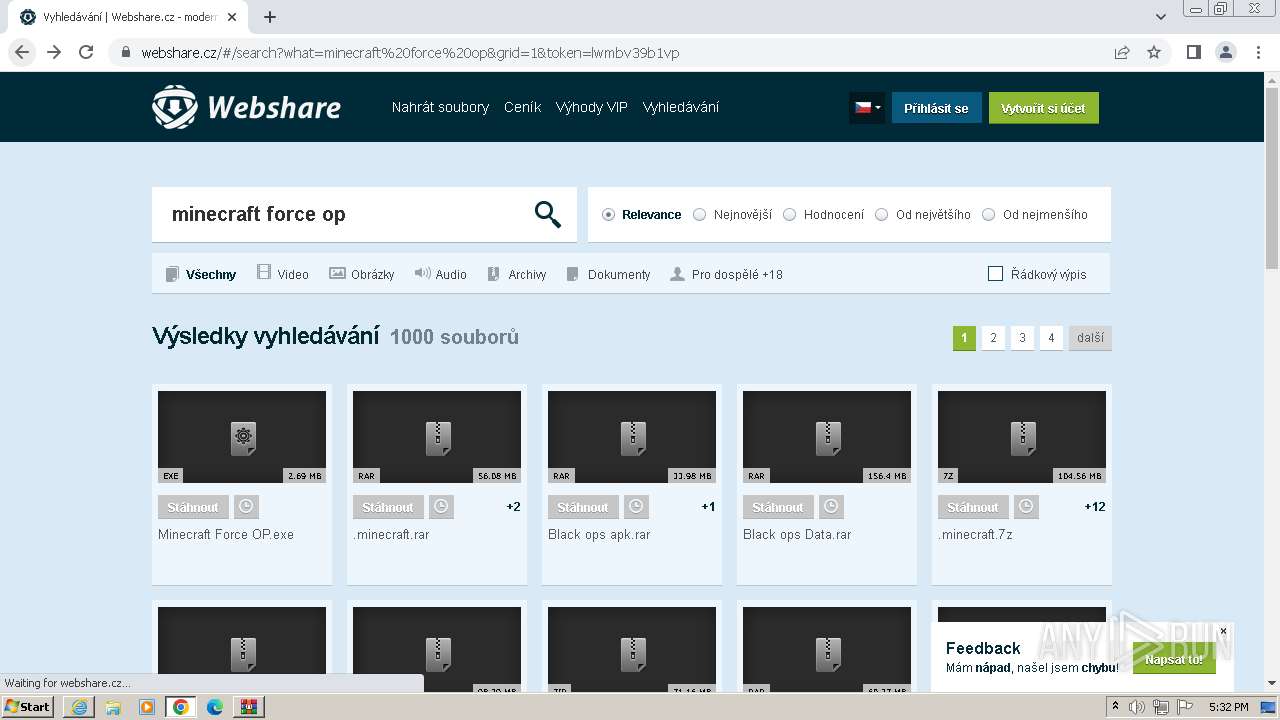1280x720 pixels.
Task: Click the share page icon in the address bar
Action: pyautogui.click(x=1122, y=53)
